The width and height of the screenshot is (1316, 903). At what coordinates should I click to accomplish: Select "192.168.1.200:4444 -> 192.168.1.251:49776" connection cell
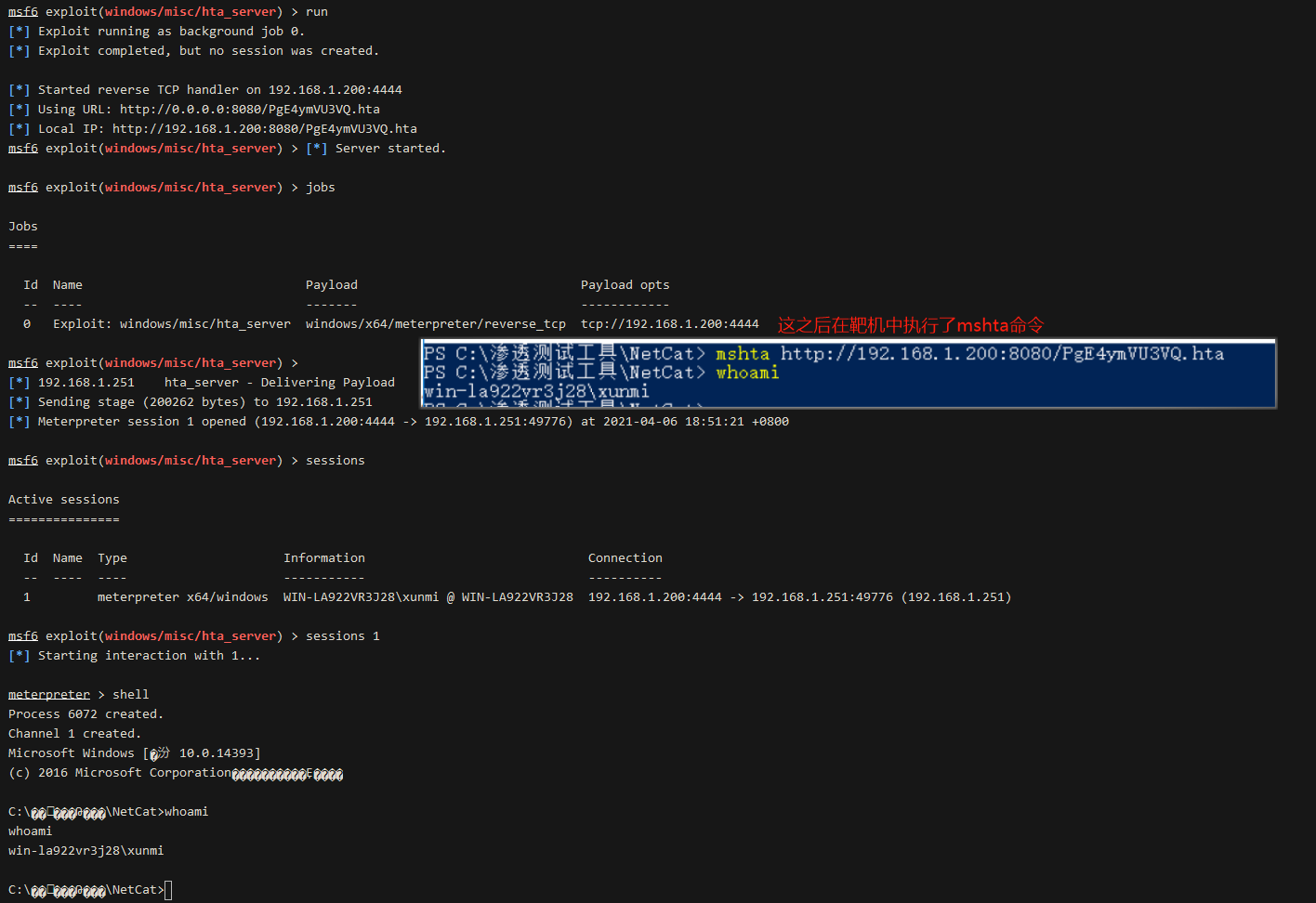(x=741, y=597)
